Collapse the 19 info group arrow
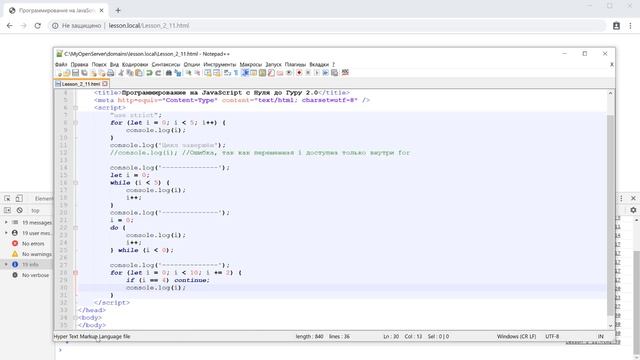The image size is (640, 360). pos(6,264)
